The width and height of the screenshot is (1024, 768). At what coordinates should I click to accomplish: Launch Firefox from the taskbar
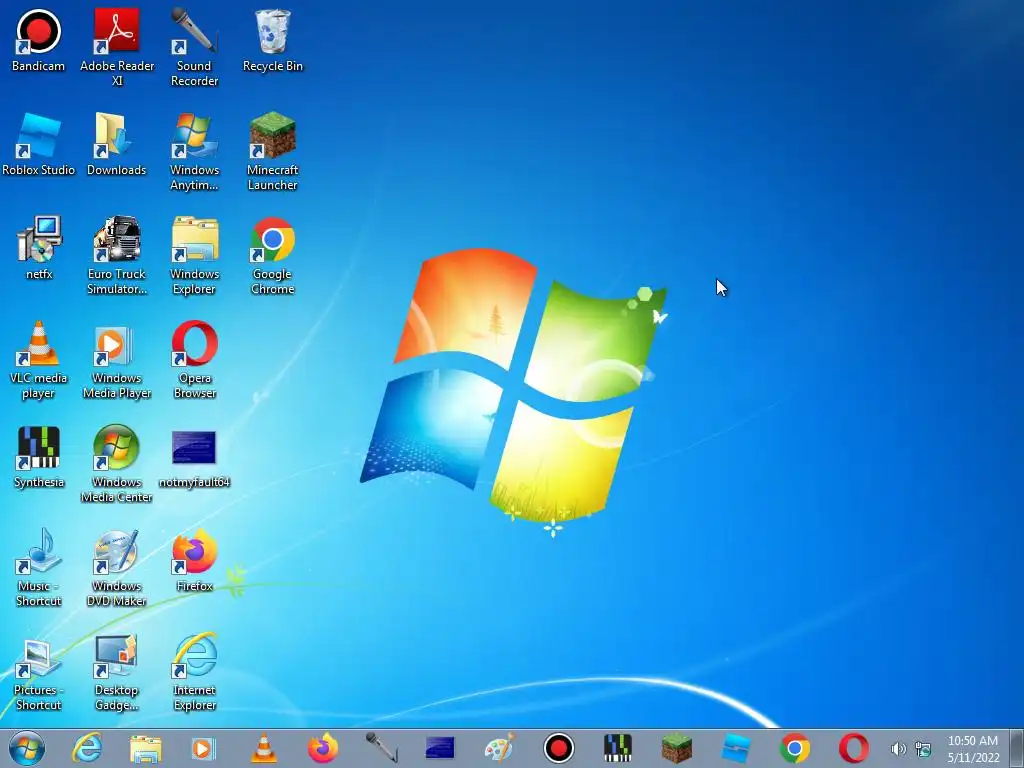323,748
